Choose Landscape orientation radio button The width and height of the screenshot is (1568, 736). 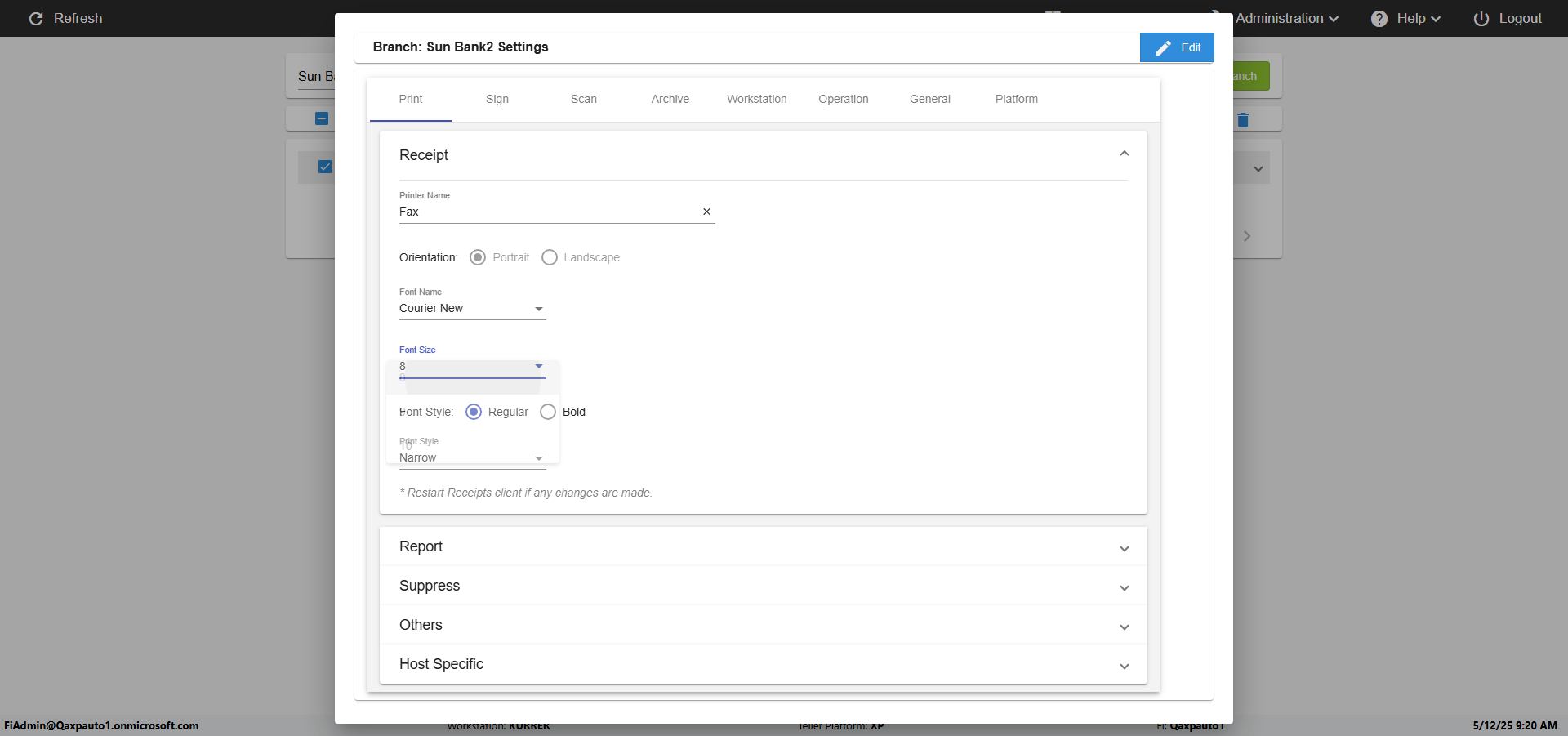pos(550,257)
